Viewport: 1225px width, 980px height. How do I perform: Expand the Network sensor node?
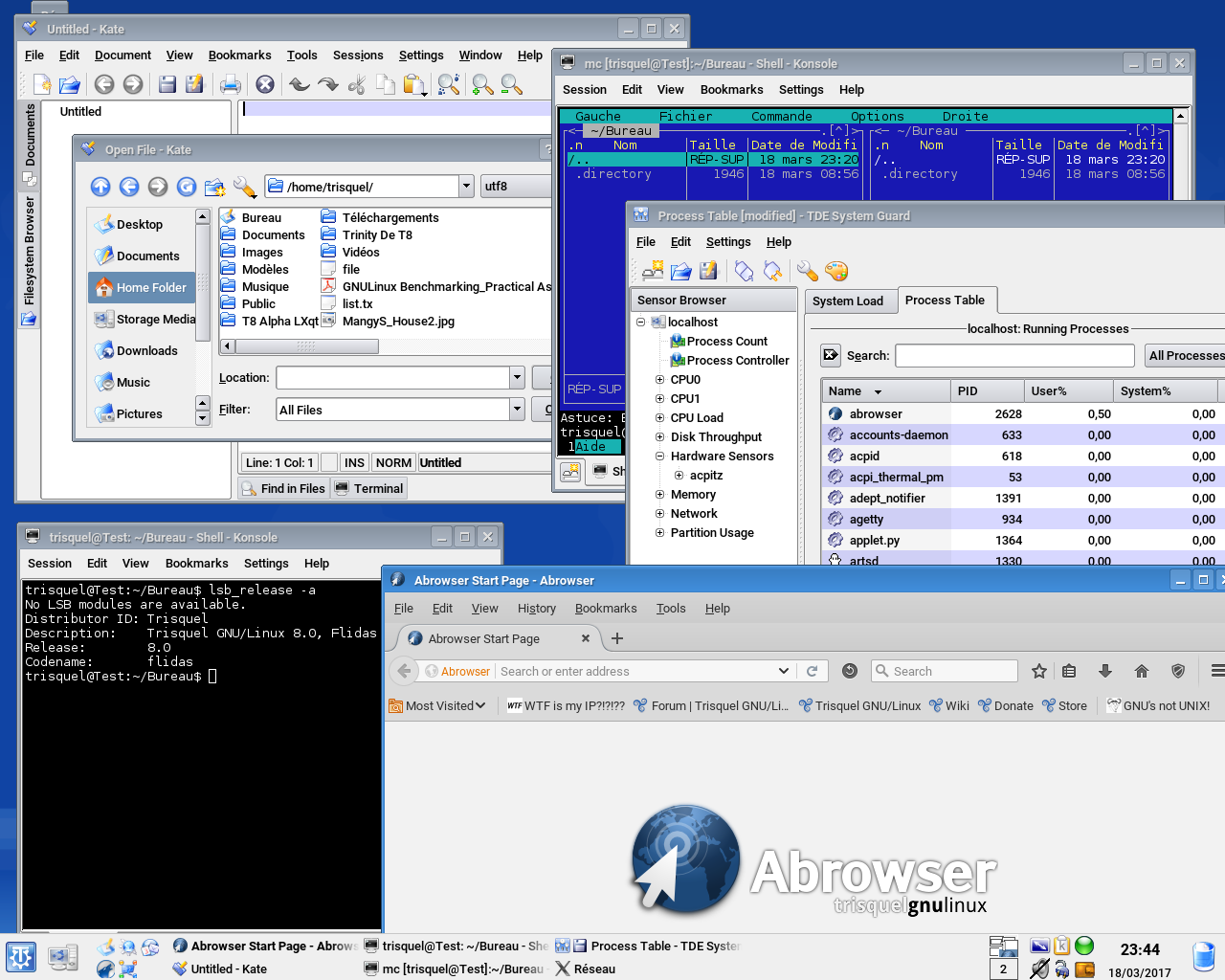coord(659,514)
